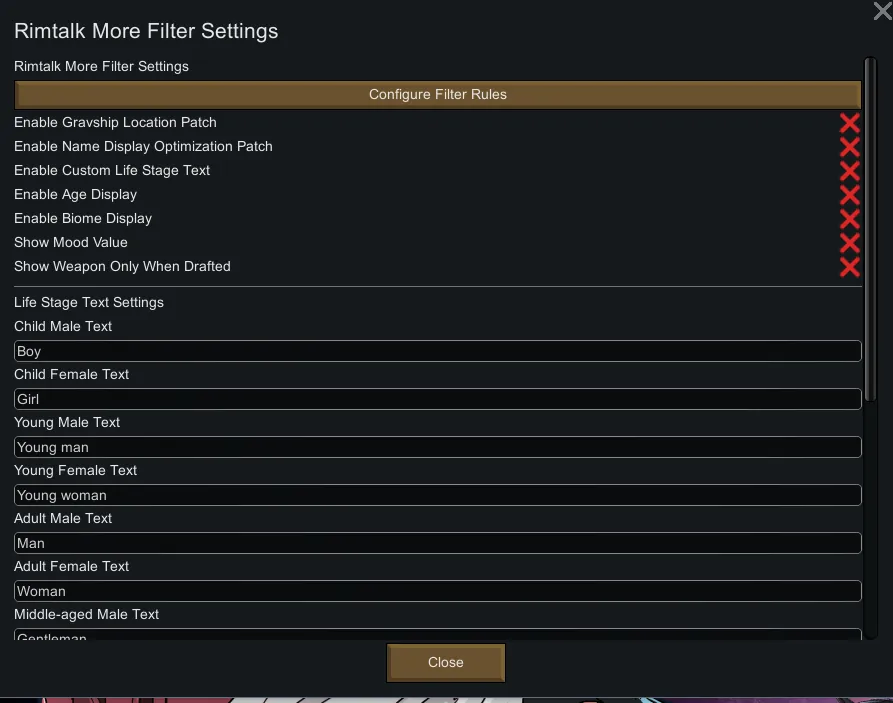Toggle Show Weapon Only When Drafted

(x=849, y=267)
